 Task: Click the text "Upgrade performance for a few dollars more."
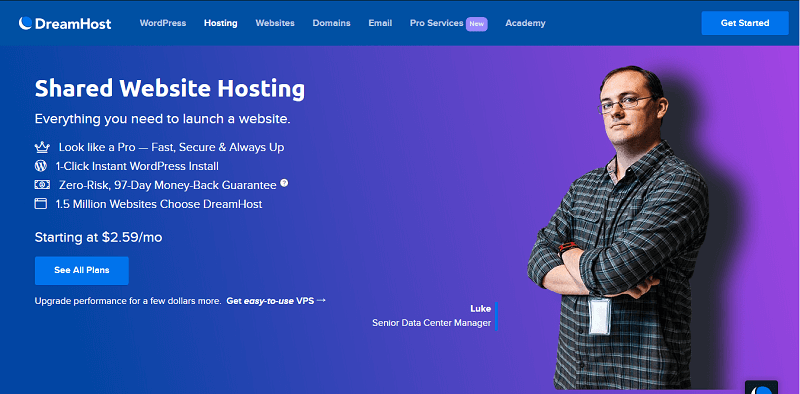coord(128,301)
